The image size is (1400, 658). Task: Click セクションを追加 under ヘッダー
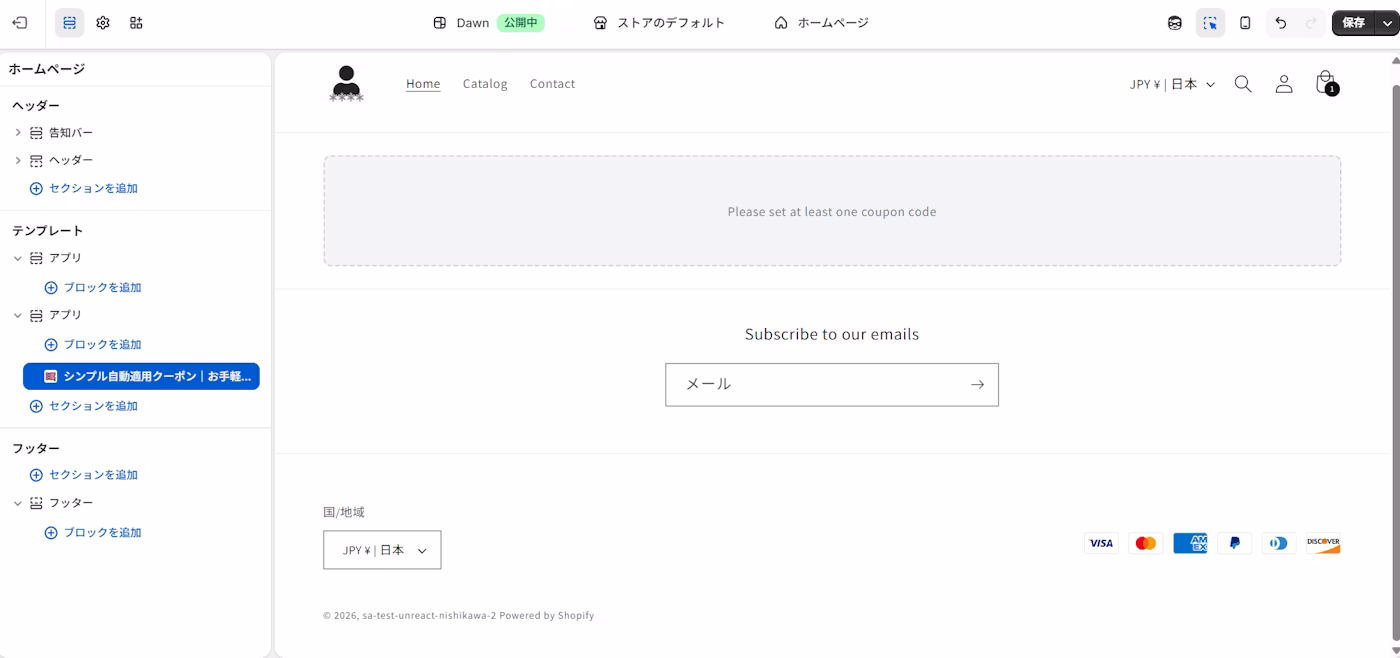tap(91, 187)
